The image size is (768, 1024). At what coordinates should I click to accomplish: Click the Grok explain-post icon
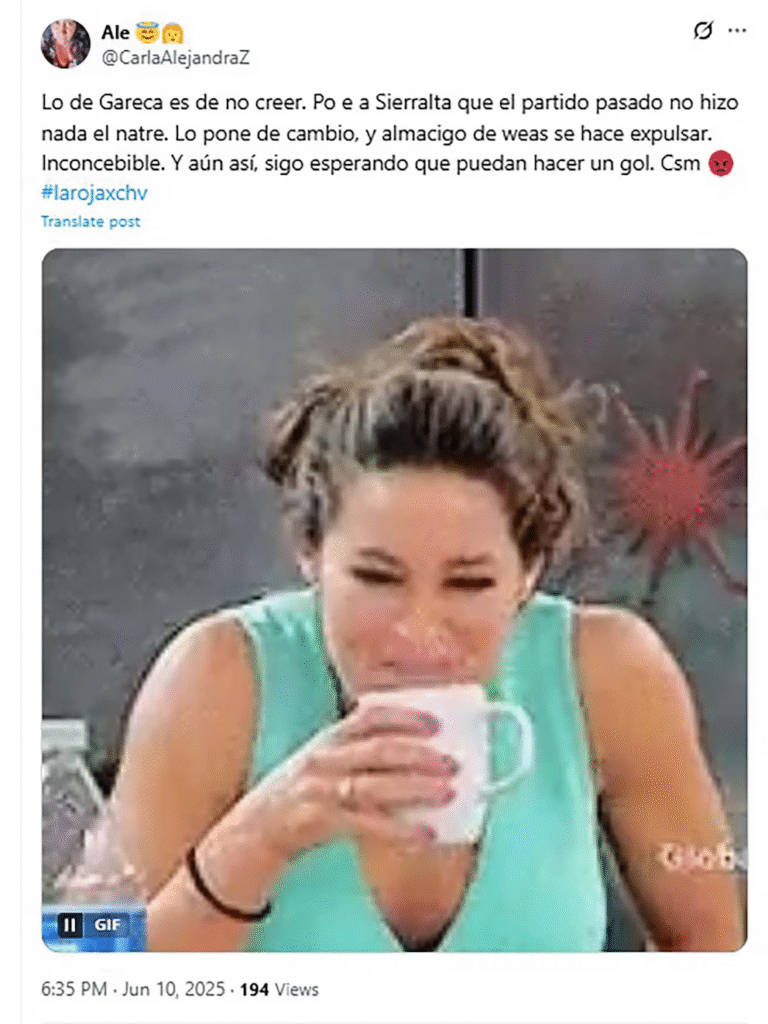coord(703,31)
